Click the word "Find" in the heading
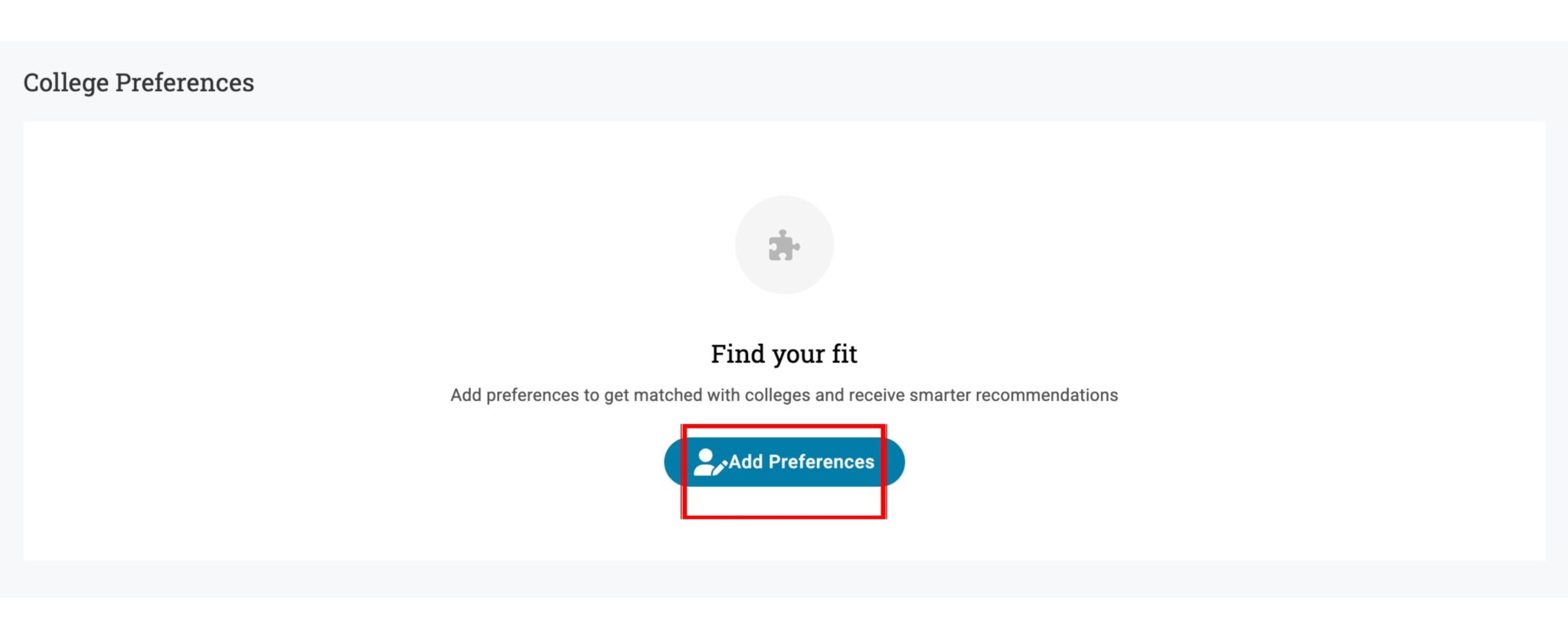Image resolution: width=1568 pixels, height=639 pixels. (x=737, y=354)
